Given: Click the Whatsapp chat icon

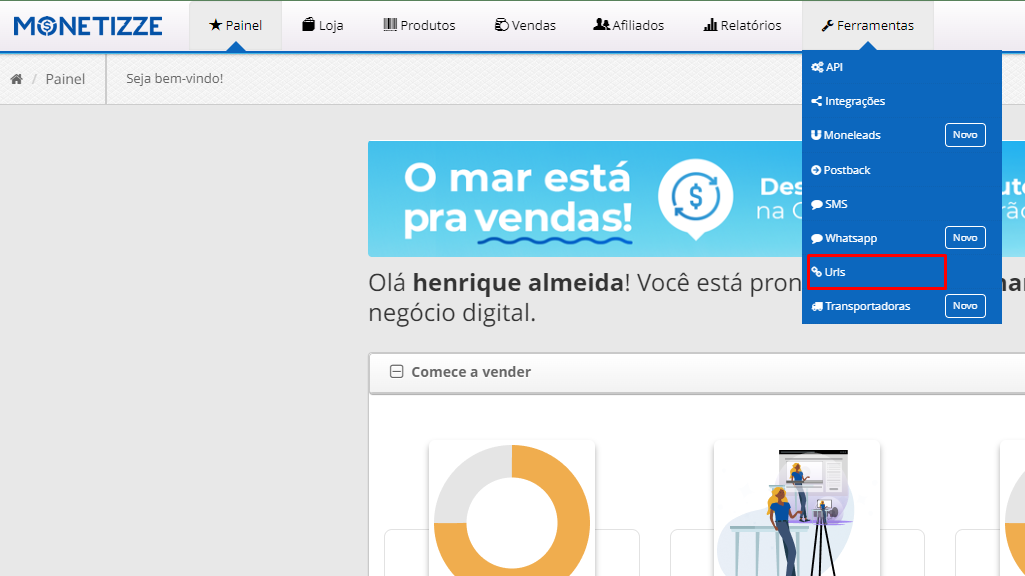Looking at the screenshot, I should 818,237.
